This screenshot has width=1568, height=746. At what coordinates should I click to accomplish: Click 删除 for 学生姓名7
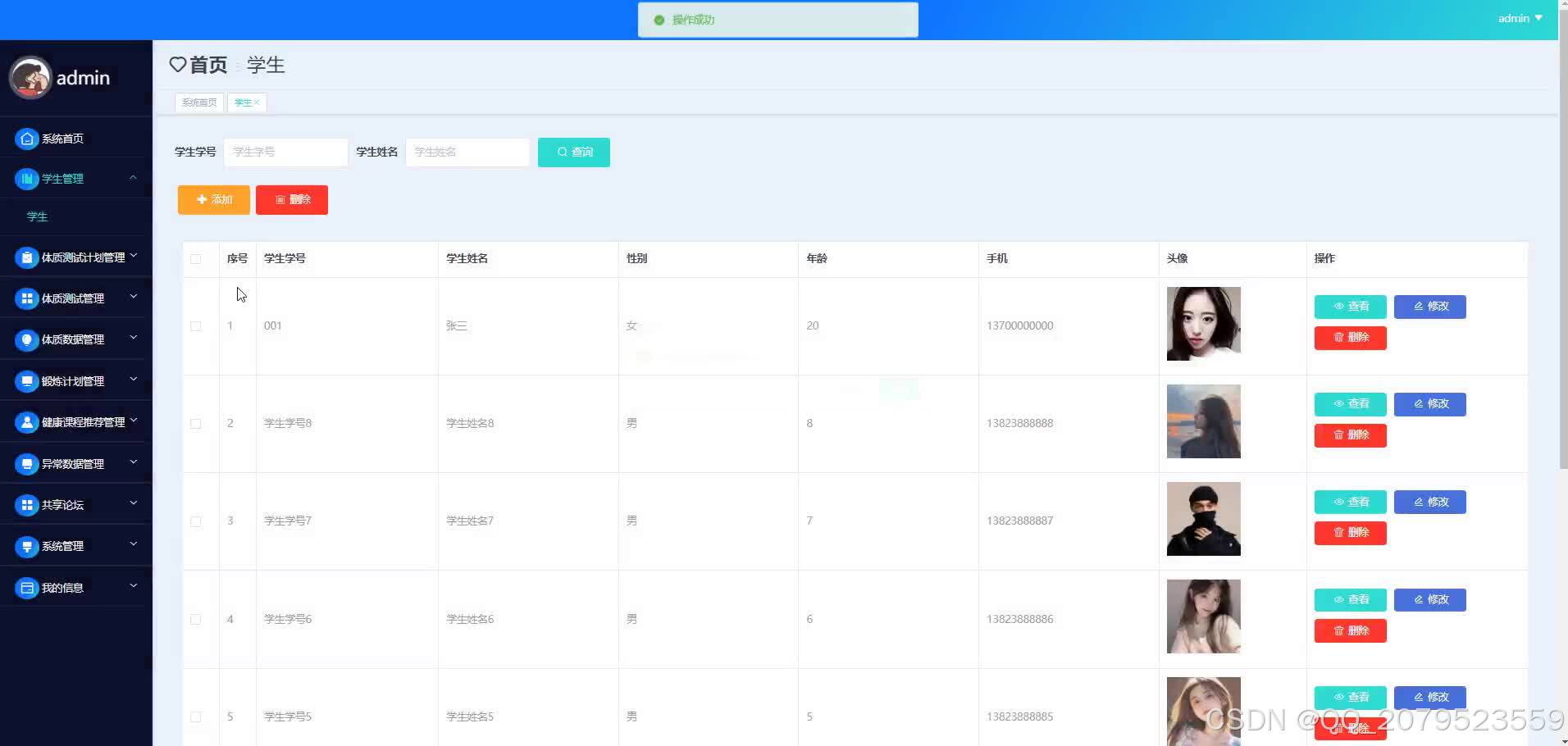(1351, 533)
